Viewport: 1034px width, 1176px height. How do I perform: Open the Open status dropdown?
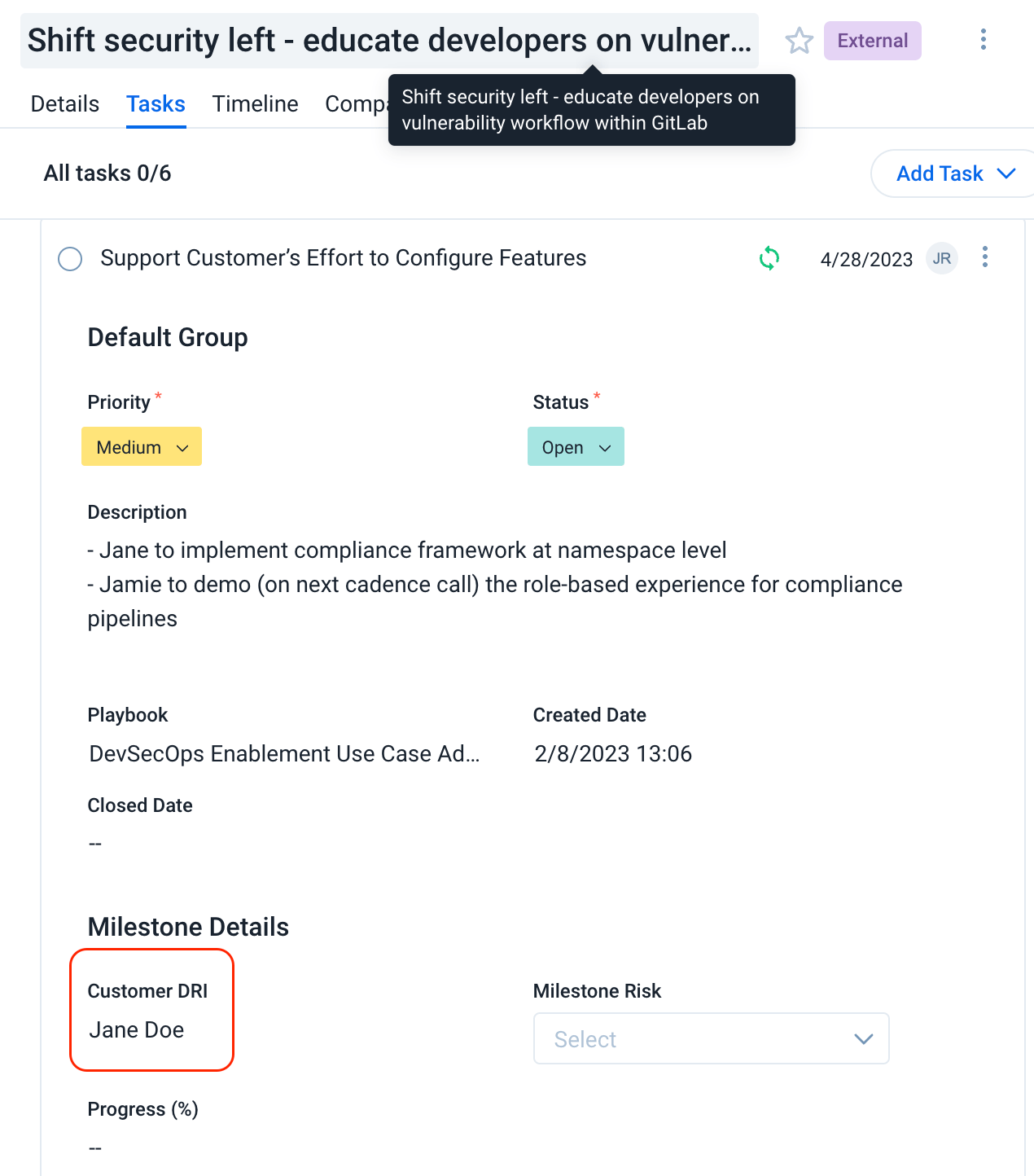576,447
